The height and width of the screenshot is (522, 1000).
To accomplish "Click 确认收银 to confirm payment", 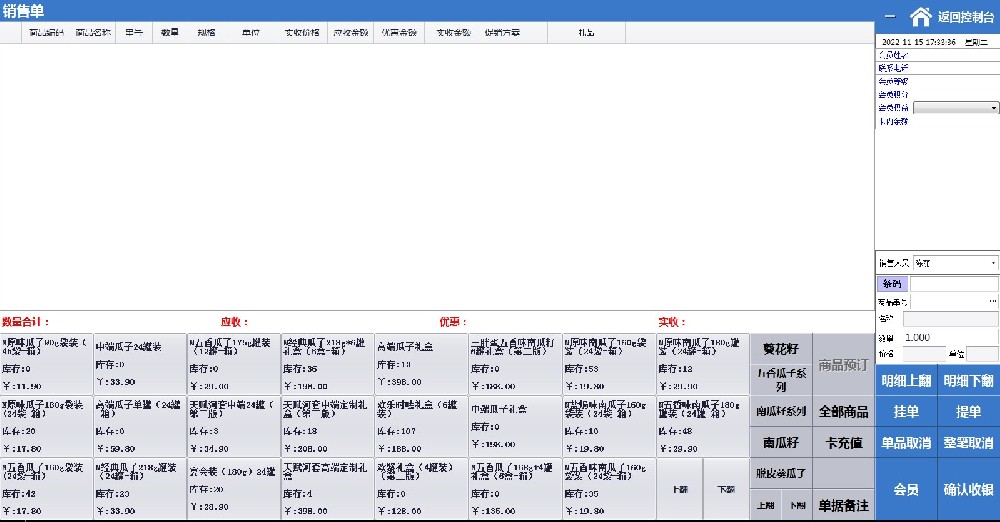I will (x=969, y=489).
